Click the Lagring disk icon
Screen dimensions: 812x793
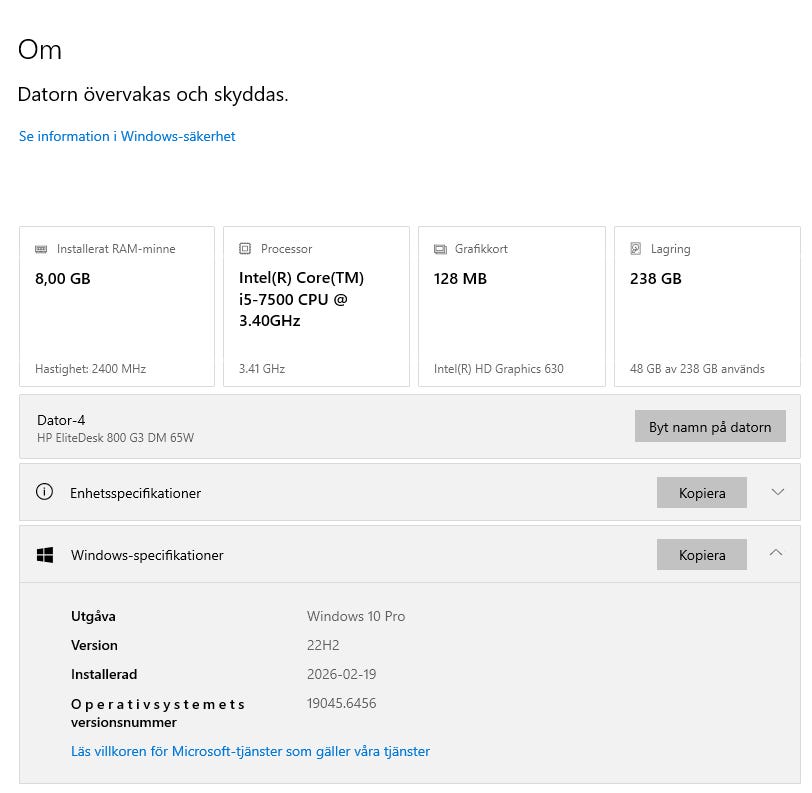635,249
